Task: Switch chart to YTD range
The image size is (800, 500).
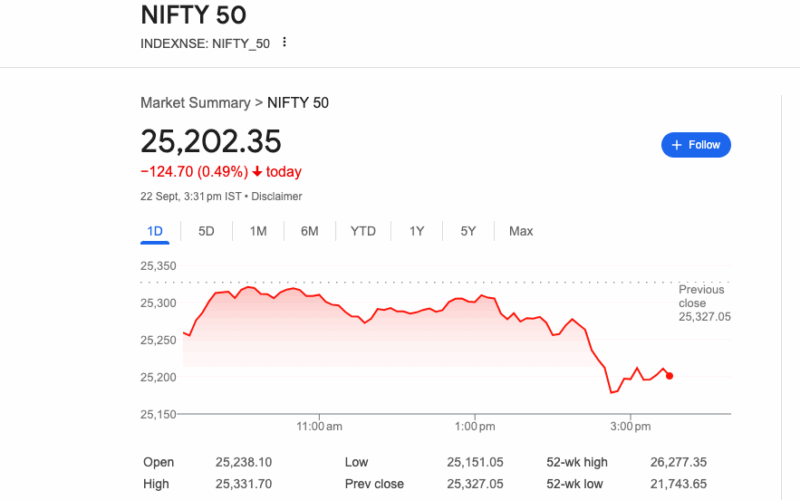Action: [x=363, y=231]
